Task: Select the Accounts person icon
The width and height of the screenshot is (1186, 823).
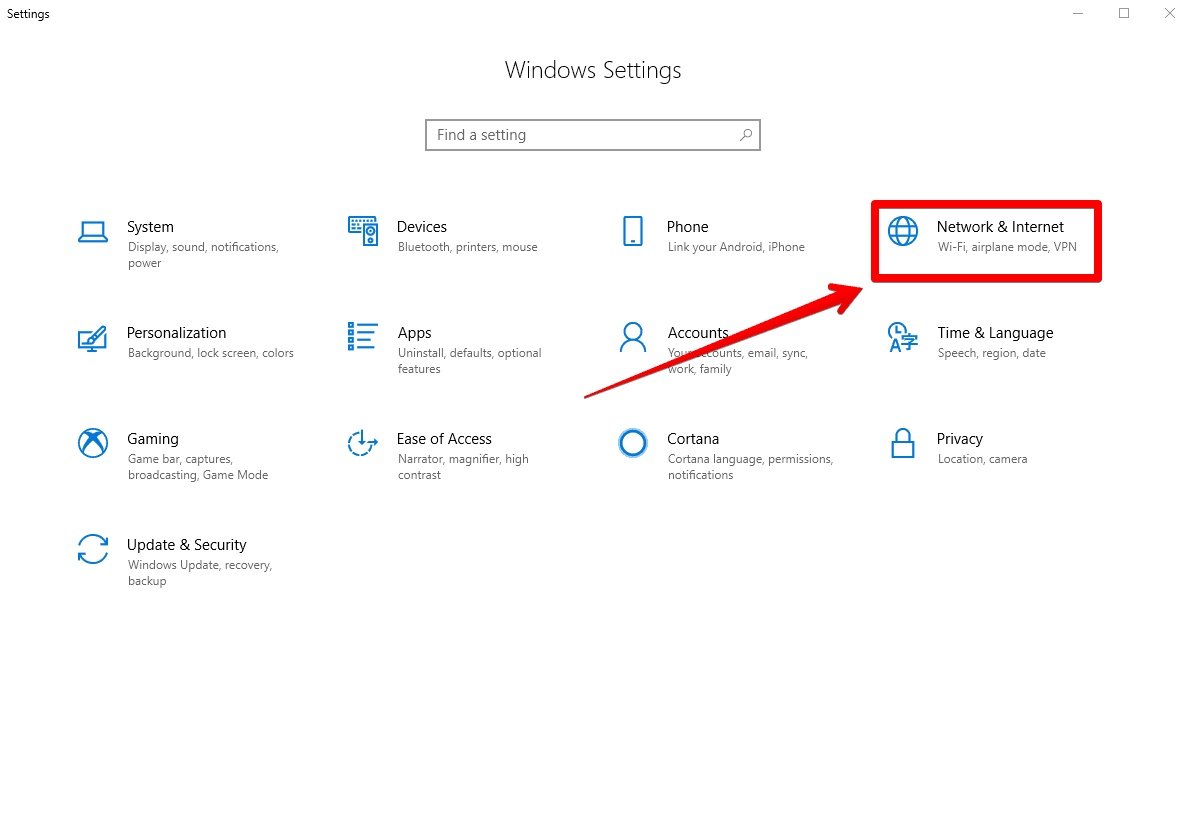Action: point(633,337)
